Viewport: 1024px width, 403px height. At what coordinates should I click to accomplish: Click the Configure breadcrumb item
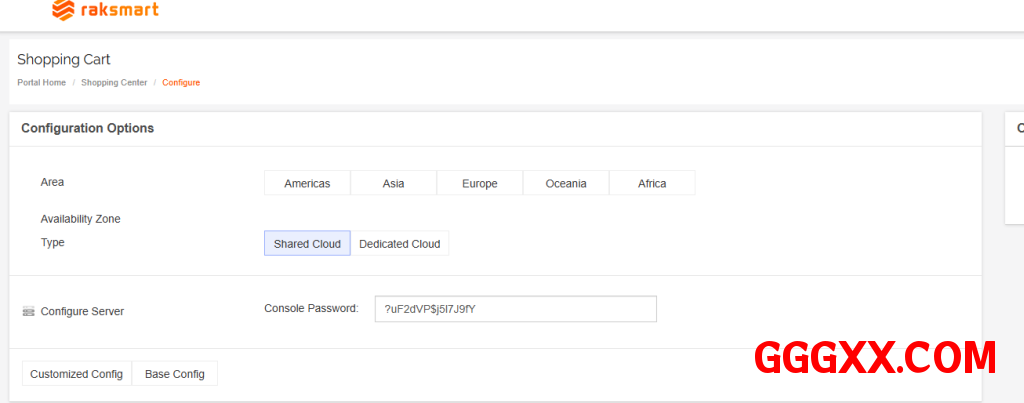[181, 82]
